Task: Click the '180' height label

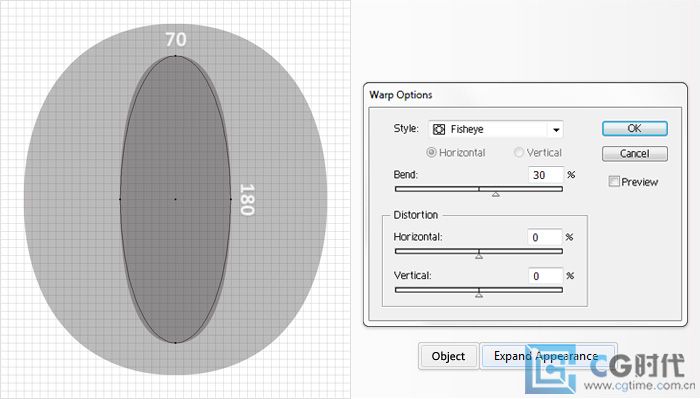Action: [x=247, y=200]
